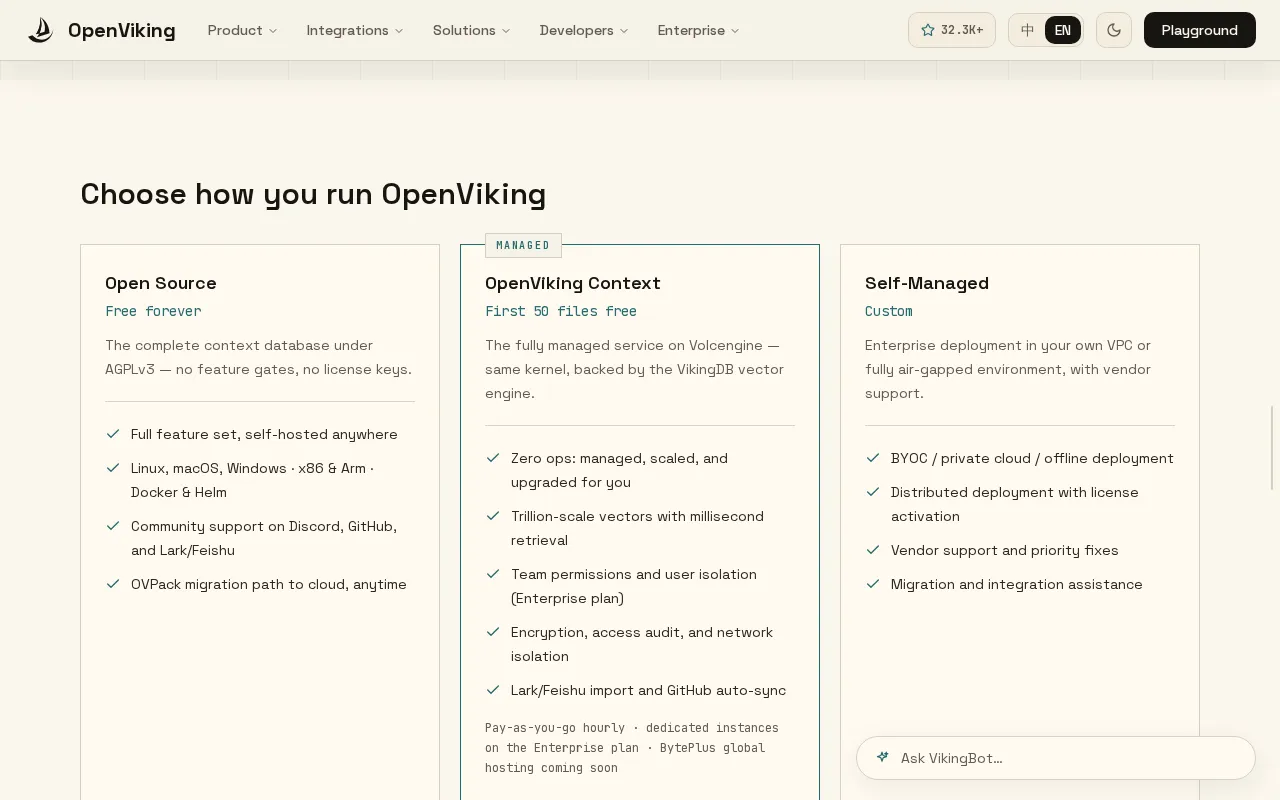This screenshot has width=1280, height=800.
Task: Open the Integrations menu
Action: pos(355,30)
